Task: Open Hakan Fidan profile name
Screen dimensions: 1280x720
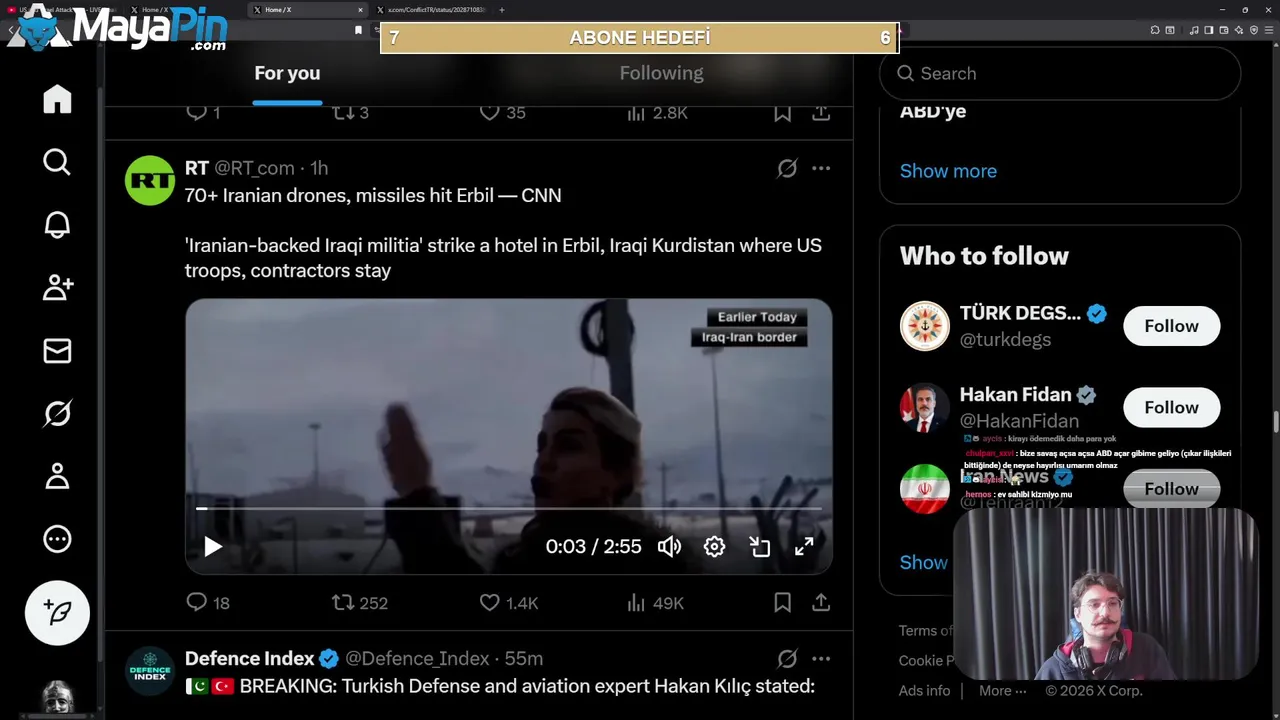Action: pyautogui.click(x=1015, y=394)
